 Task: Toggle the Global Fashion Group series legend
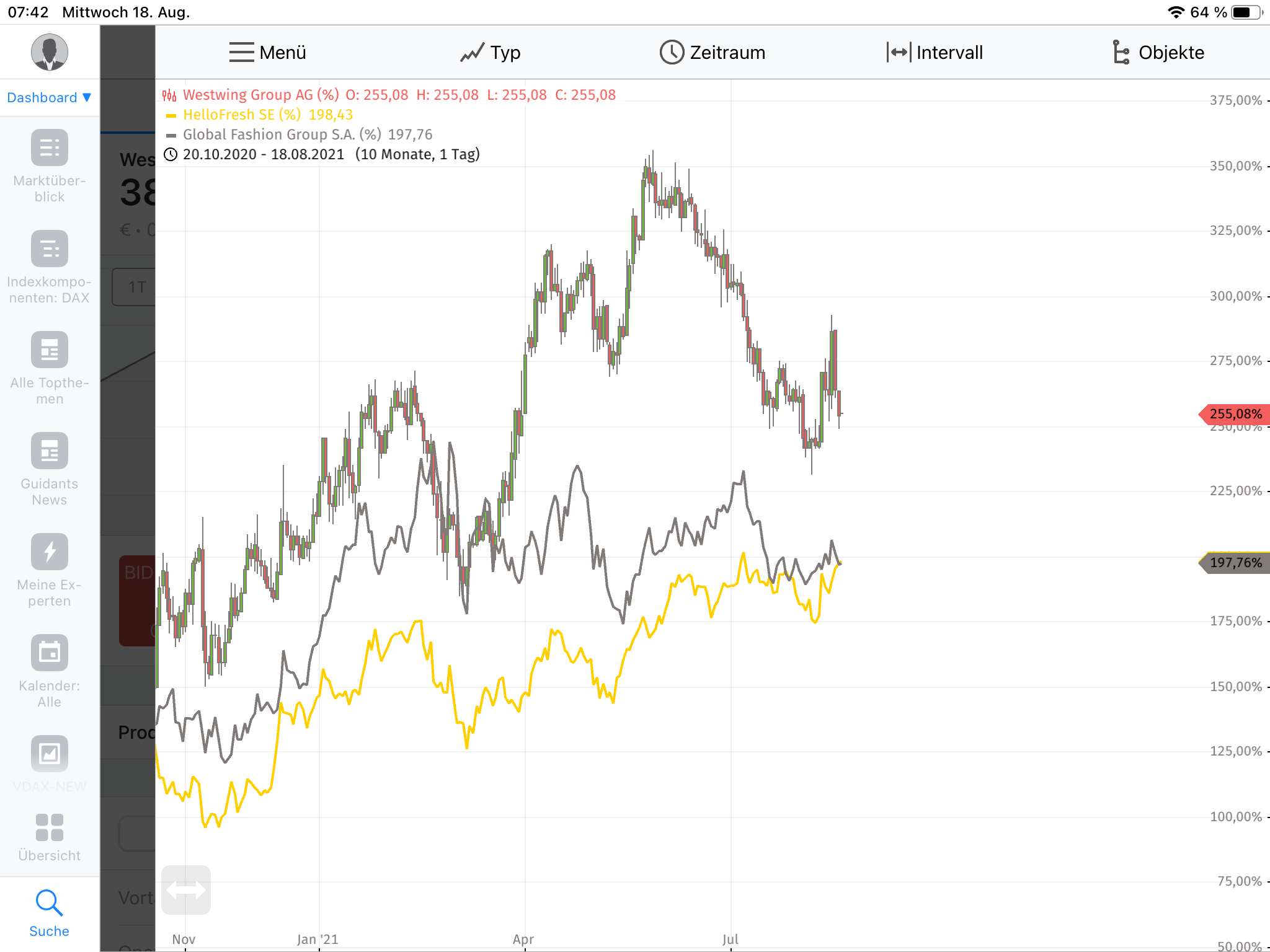[x=282, y=134]
